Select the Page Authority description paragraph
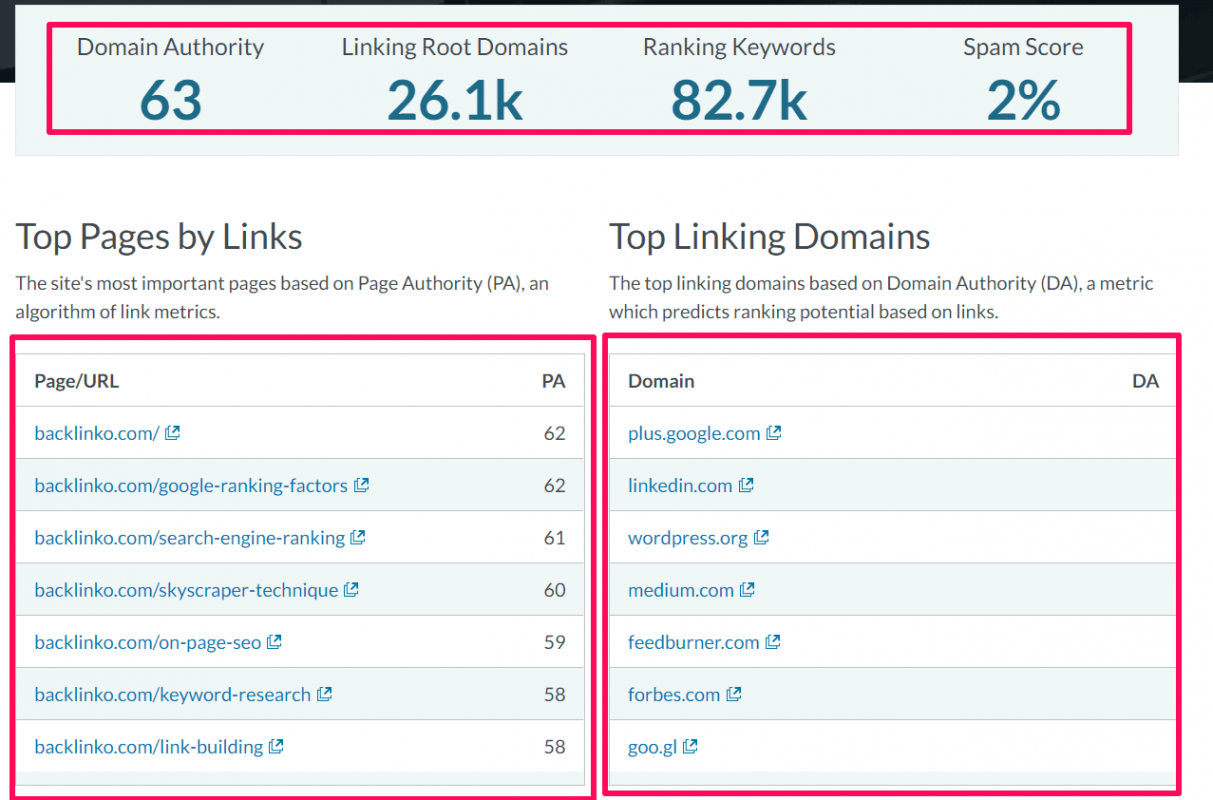1213x800 pixels. pos(282,297)
